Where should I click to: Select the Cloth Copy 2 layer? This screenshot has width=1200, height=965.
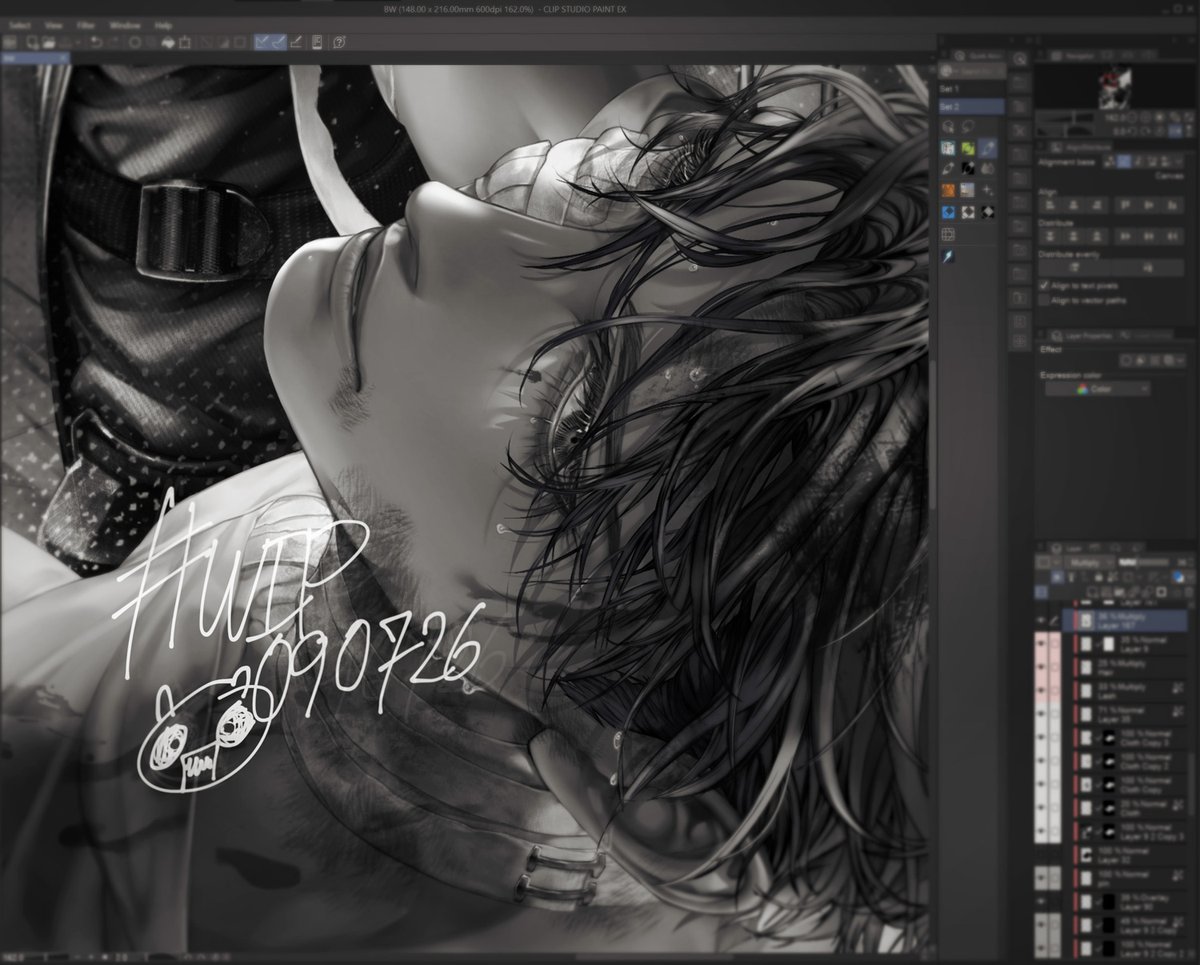point(1131,761)
